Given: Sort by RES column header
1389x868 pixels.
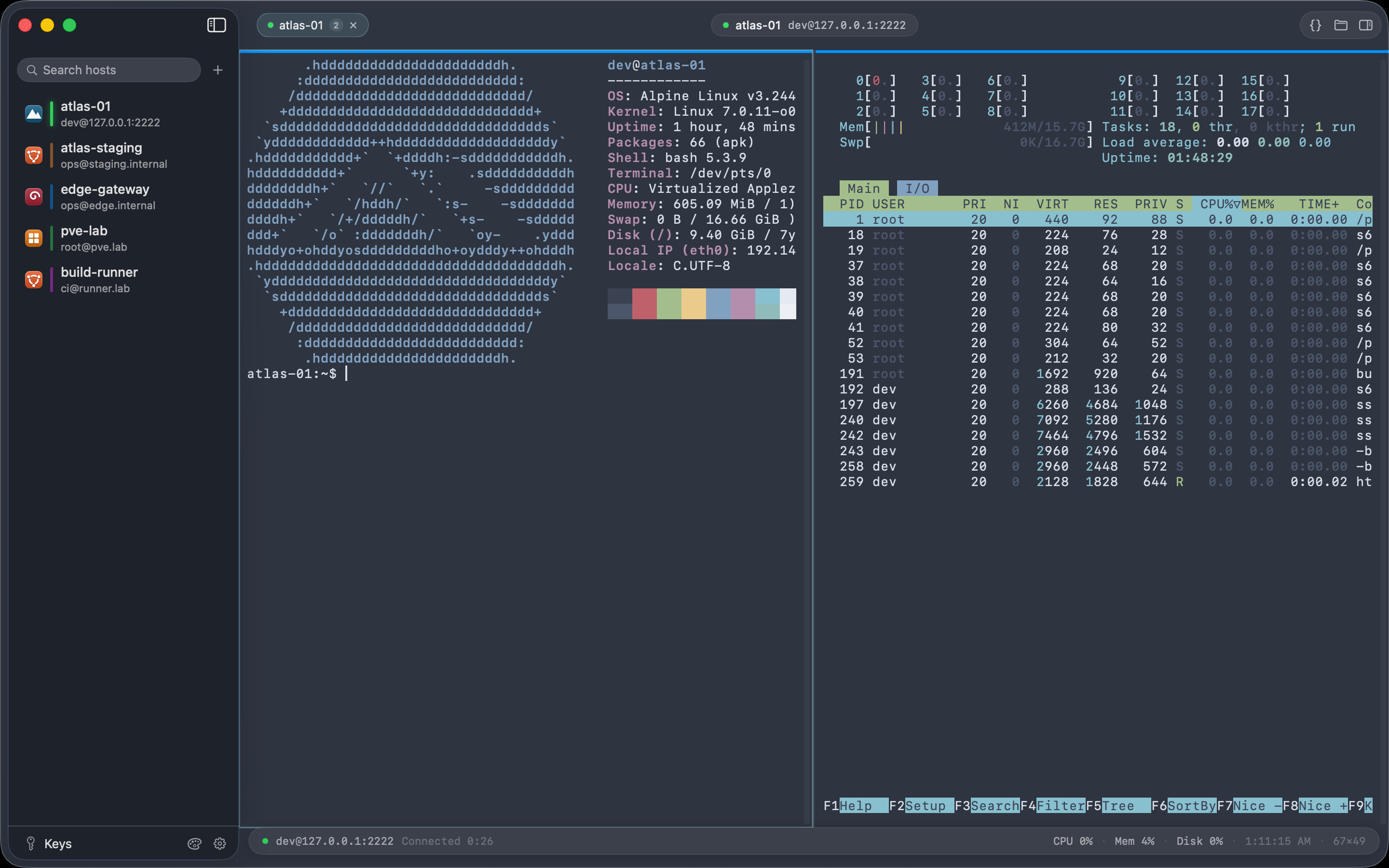Looking at the screenshot, I should pos(1105,204).
